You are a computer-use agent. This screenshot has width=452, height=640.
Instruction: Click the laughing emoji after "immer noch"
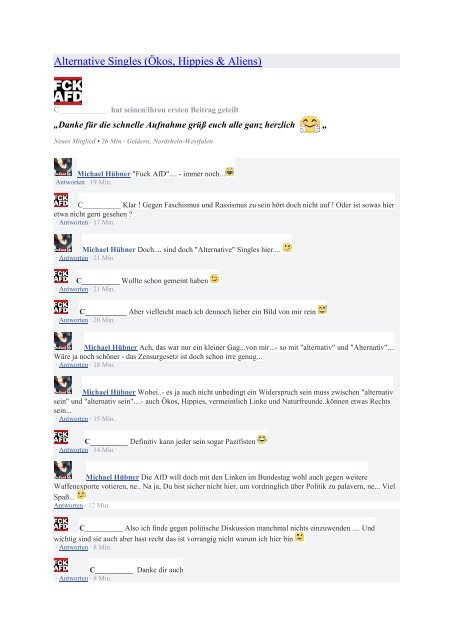[x=230, y=172]
